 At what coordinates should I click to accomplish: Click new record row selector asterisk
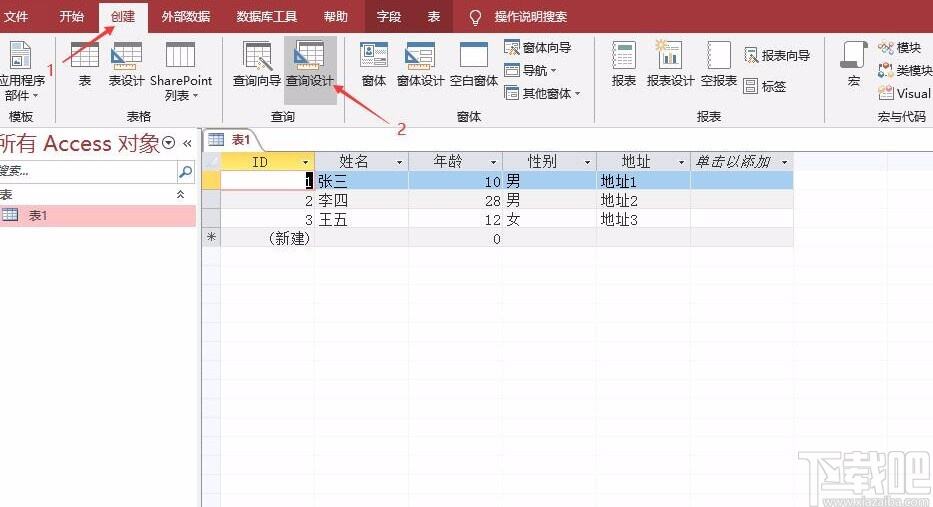tap(211, 237)
